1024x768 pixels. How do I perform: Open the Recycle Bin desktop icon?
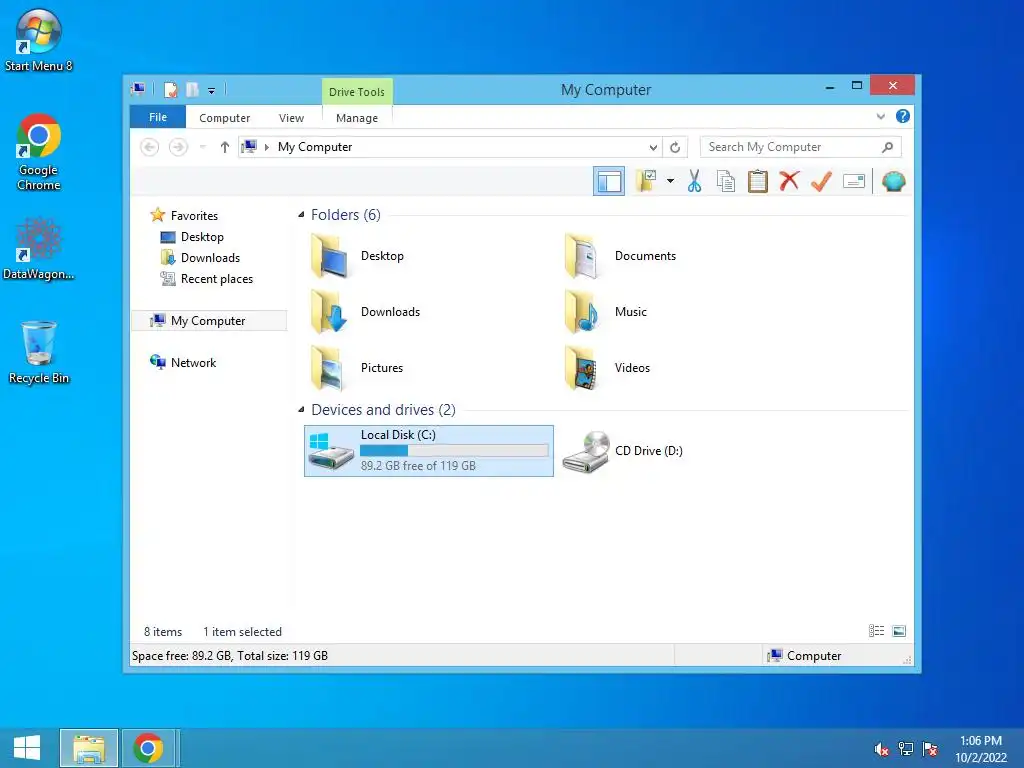[x=39, y=353]
